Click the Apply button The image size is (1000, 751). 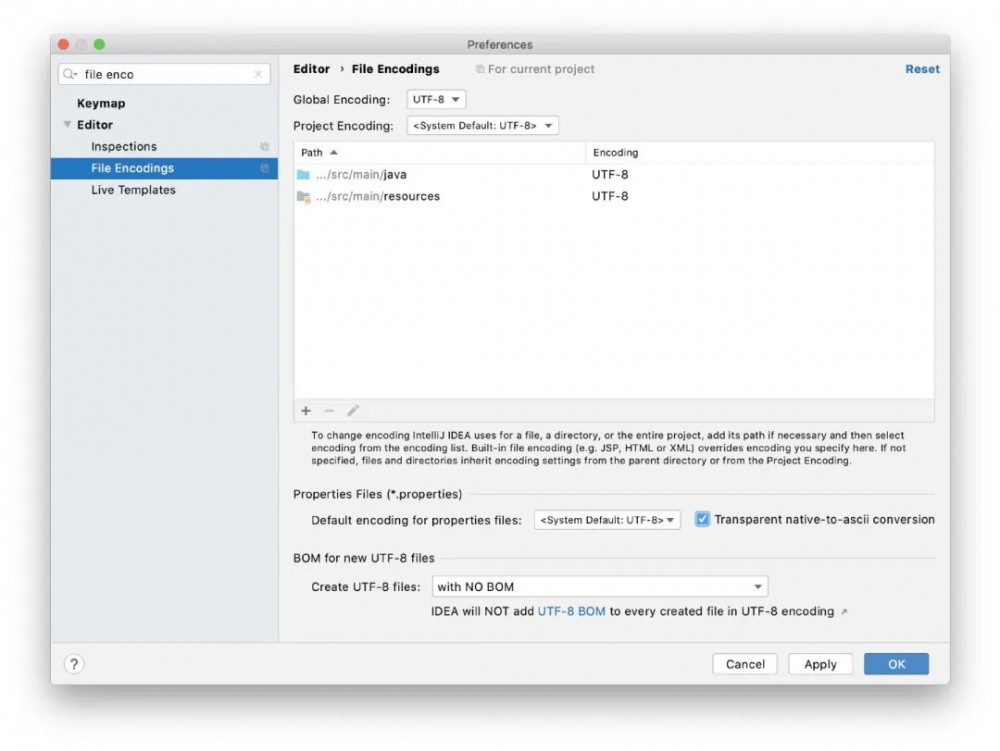point(820,664)
